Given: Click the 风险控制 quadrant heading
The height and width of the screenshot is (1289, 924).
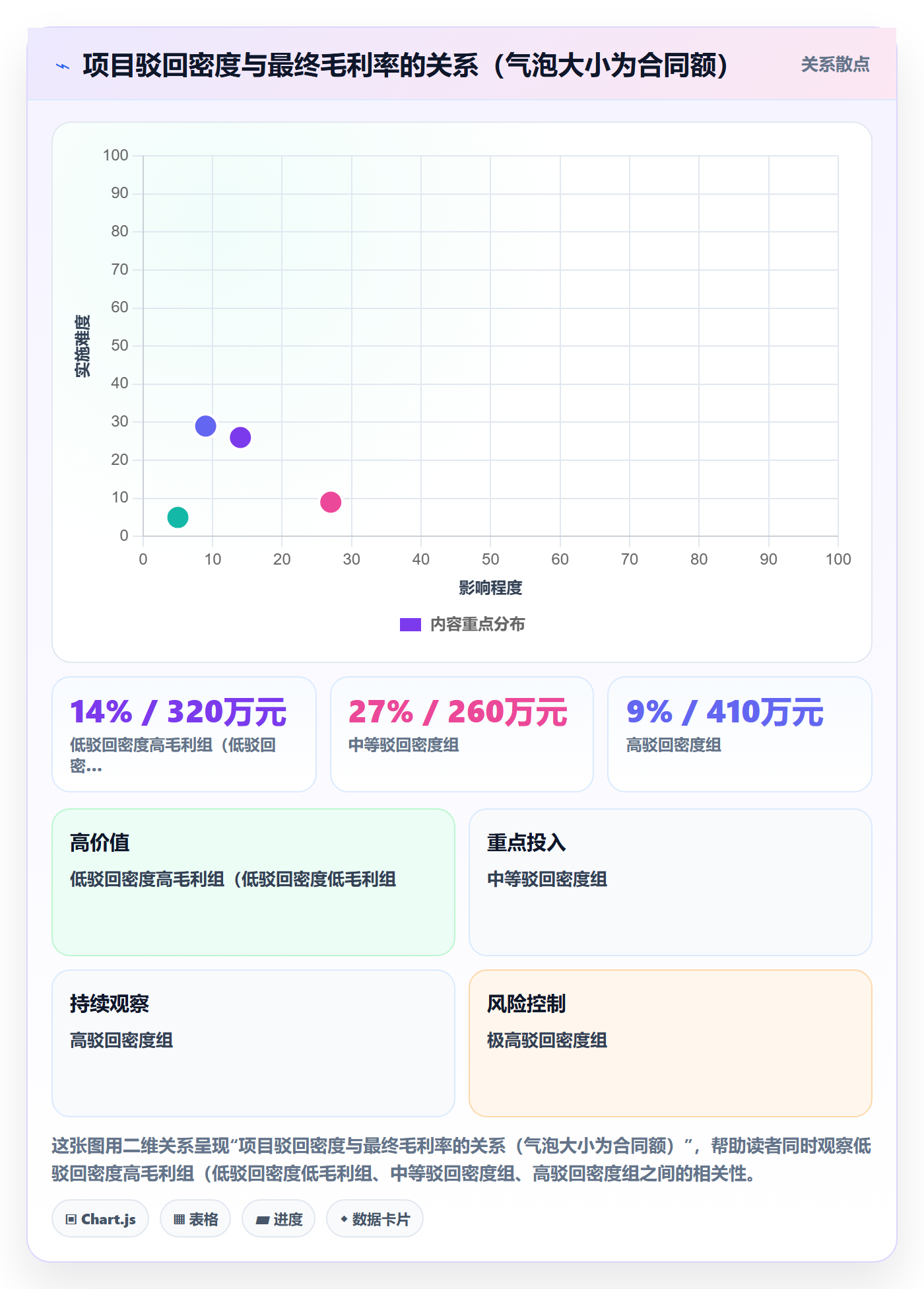Looking at the screenshot, I should click(x=527, y=1004).
